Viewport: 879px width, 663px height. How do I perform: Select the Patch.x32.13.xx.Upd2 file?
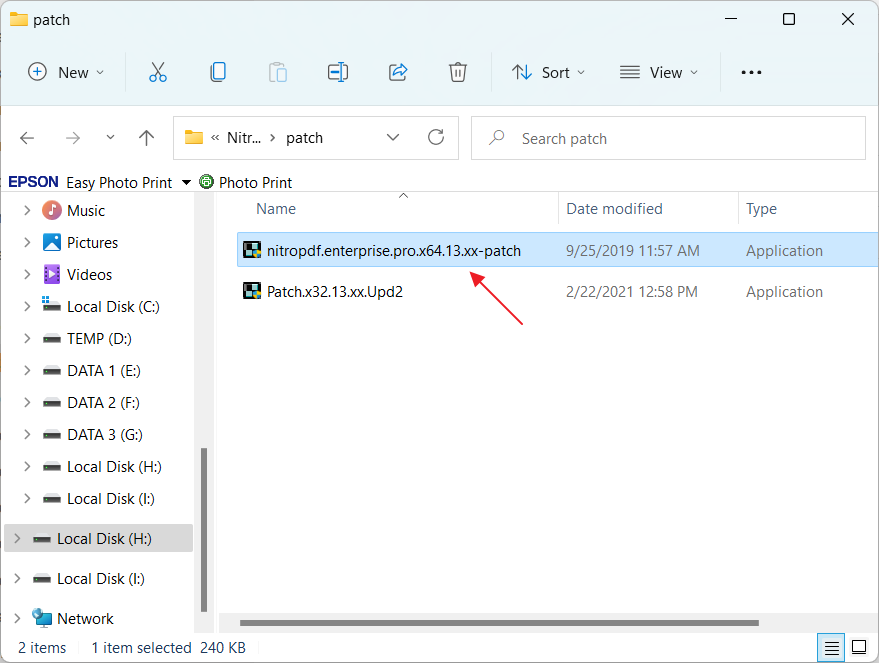335,291
